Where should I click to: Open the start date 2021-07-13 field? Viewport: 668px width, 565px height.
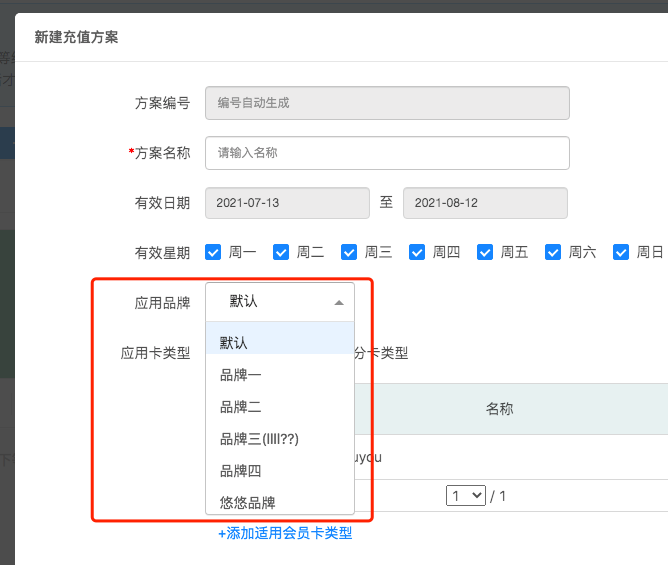[x=287, y=203]
